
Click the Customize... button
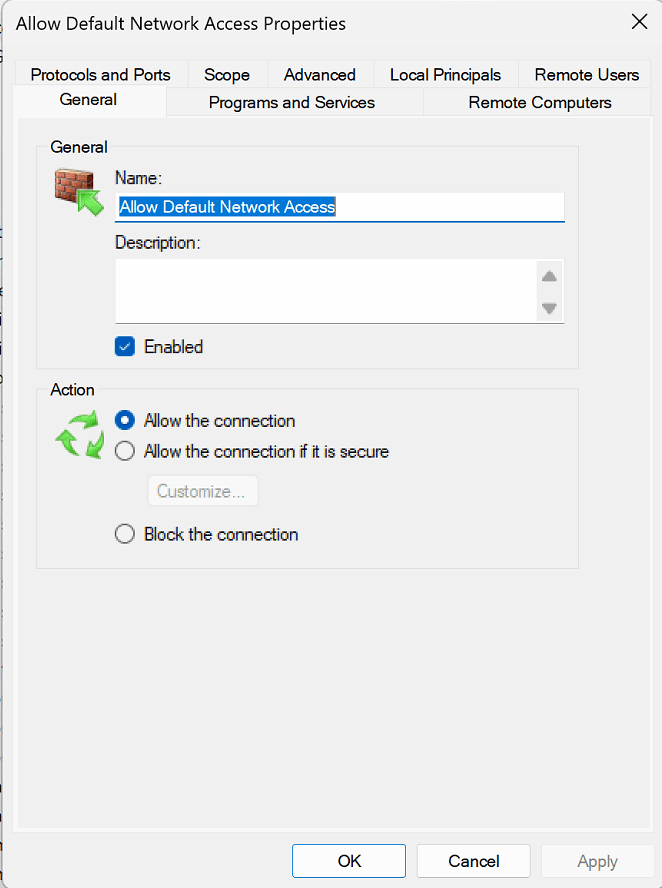(x=203, y=491)
